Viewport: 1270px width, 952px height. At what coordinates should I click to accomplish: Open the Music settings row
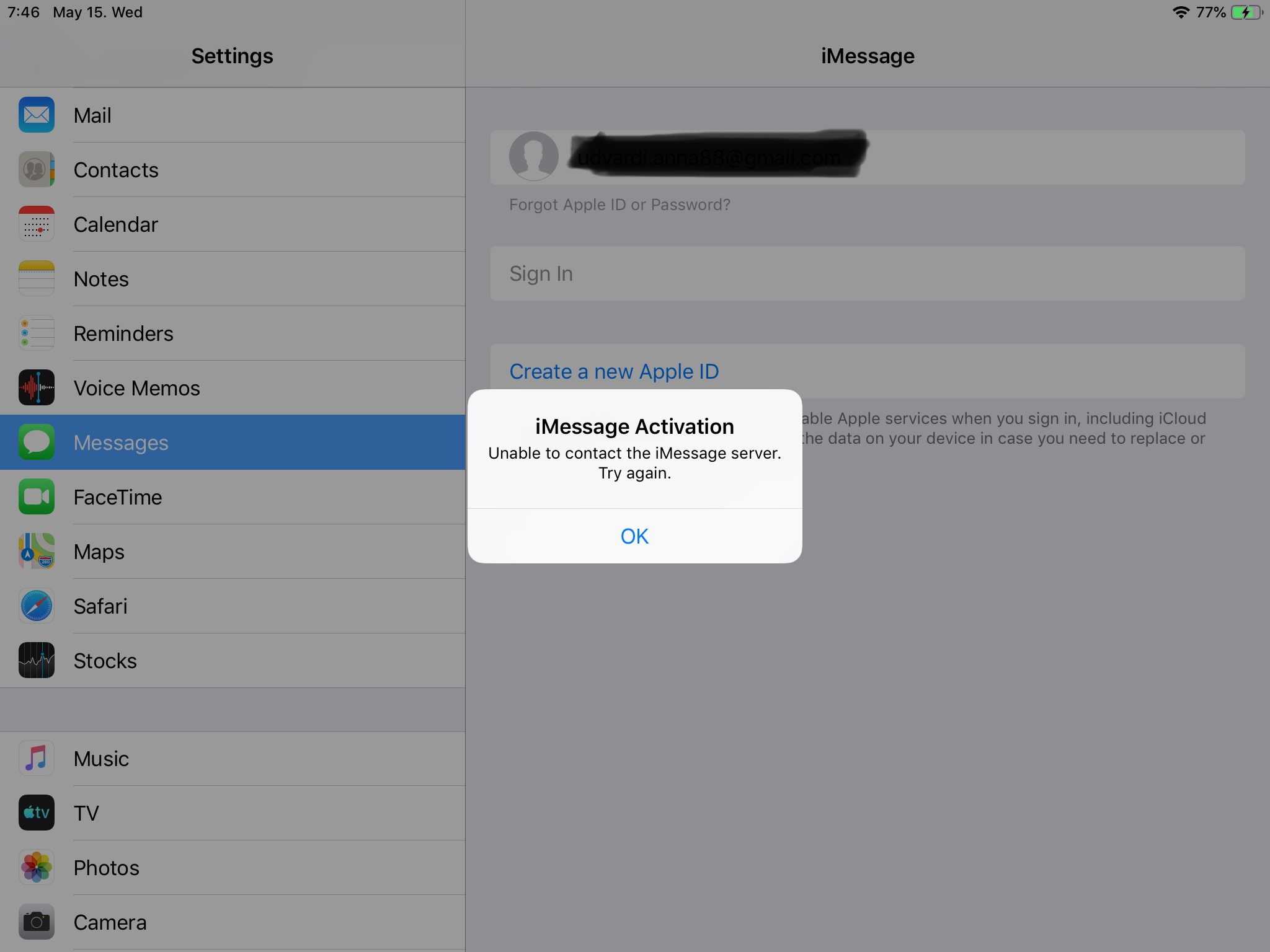(x=233, y=759)
